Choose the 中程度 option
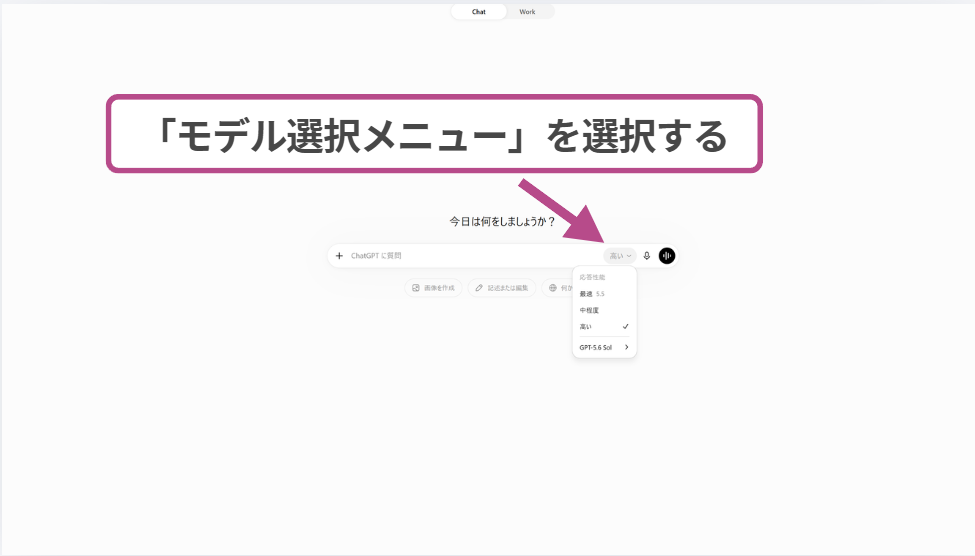 pyautogui.click(x=604, y=310)
